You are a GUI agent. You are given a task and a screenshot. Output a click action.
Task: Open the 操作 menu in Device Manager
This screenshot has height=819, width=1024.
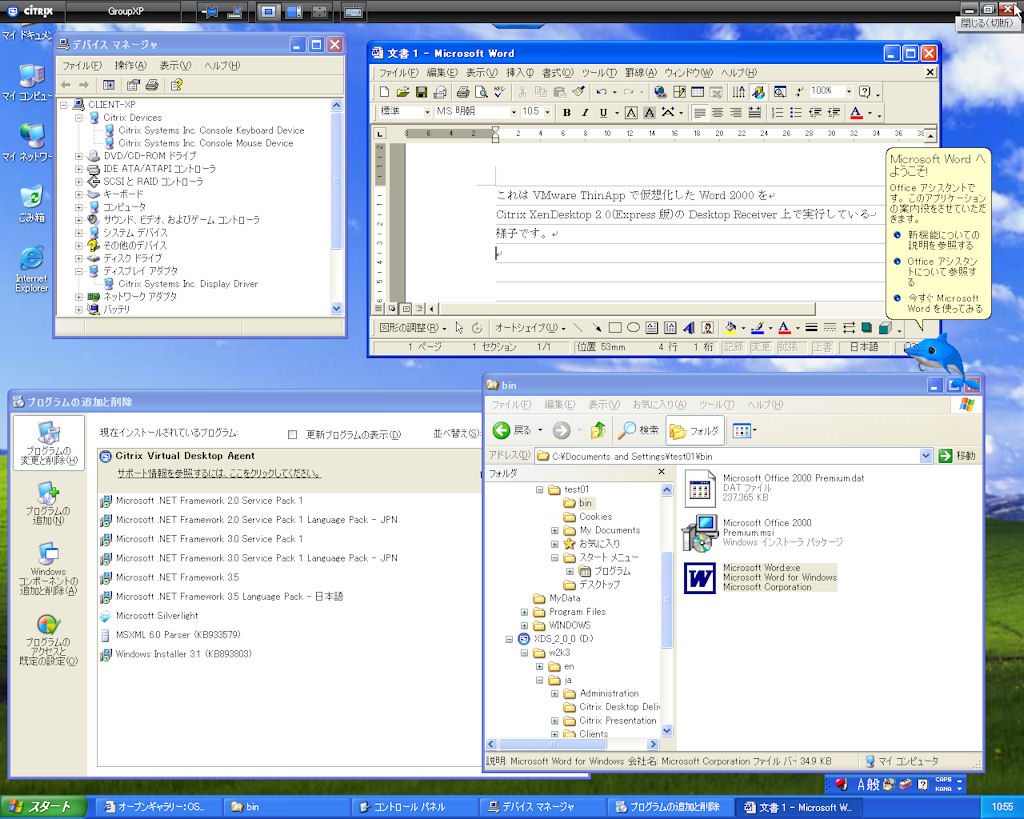131,65
